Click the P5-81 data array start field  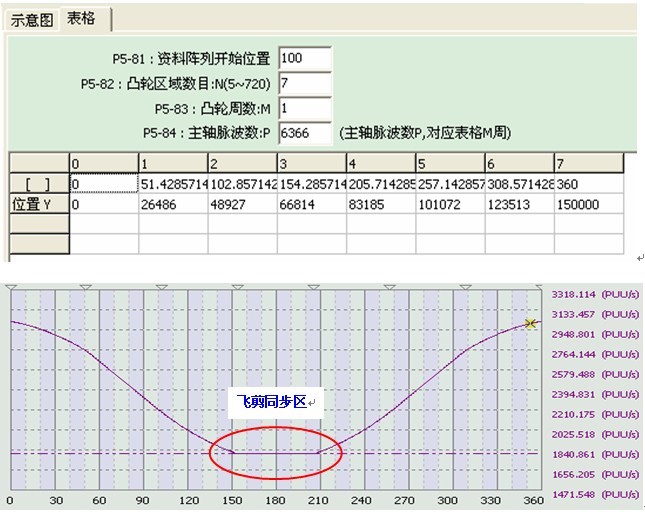coord(305,59)
